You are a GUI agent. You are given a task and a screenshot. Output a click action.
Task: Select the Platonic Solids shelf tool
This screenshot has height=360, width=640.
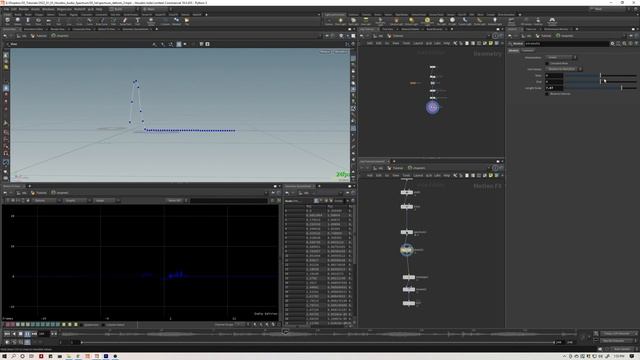[151, 21]
